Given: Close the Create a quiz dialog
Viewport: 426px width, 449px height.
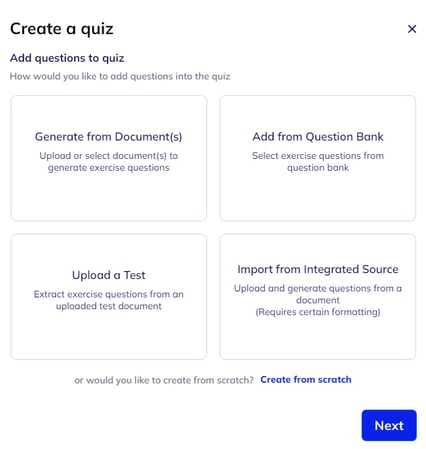Looking at the screenshot, I should 412,29.
